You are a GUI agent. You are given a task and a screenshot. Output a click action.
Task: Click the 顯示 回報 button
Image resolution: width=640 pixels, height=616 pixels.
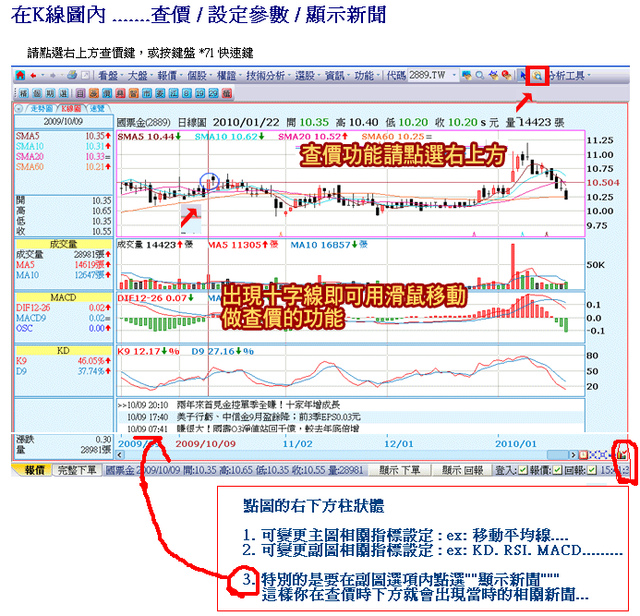pyautogui.click(x=462, y=470)
